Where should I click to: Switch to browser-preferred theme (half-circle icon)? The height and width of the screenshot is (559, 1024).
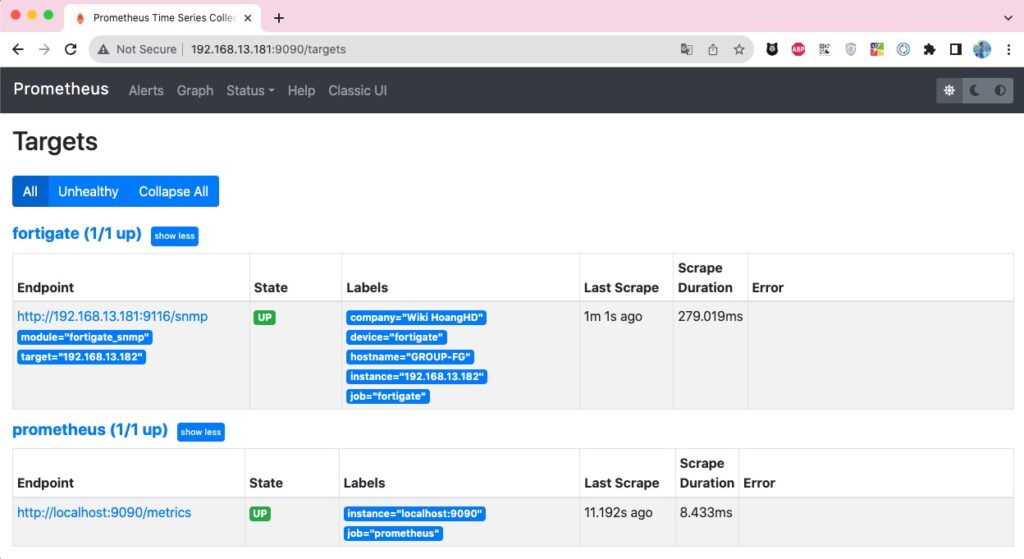click(1000, 90)
